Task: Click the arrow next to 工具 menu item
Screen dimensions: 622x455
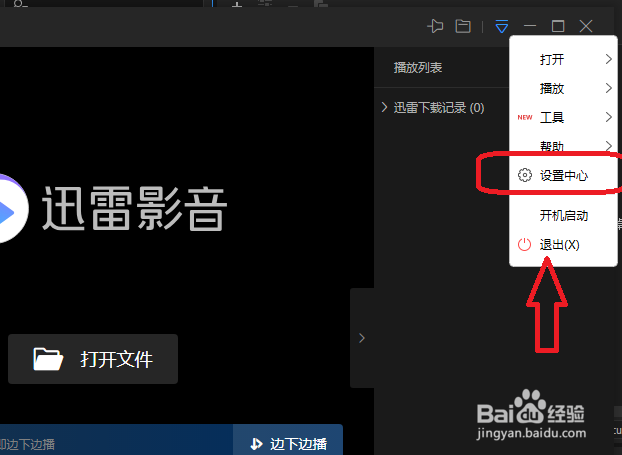Action: point(609,117)
